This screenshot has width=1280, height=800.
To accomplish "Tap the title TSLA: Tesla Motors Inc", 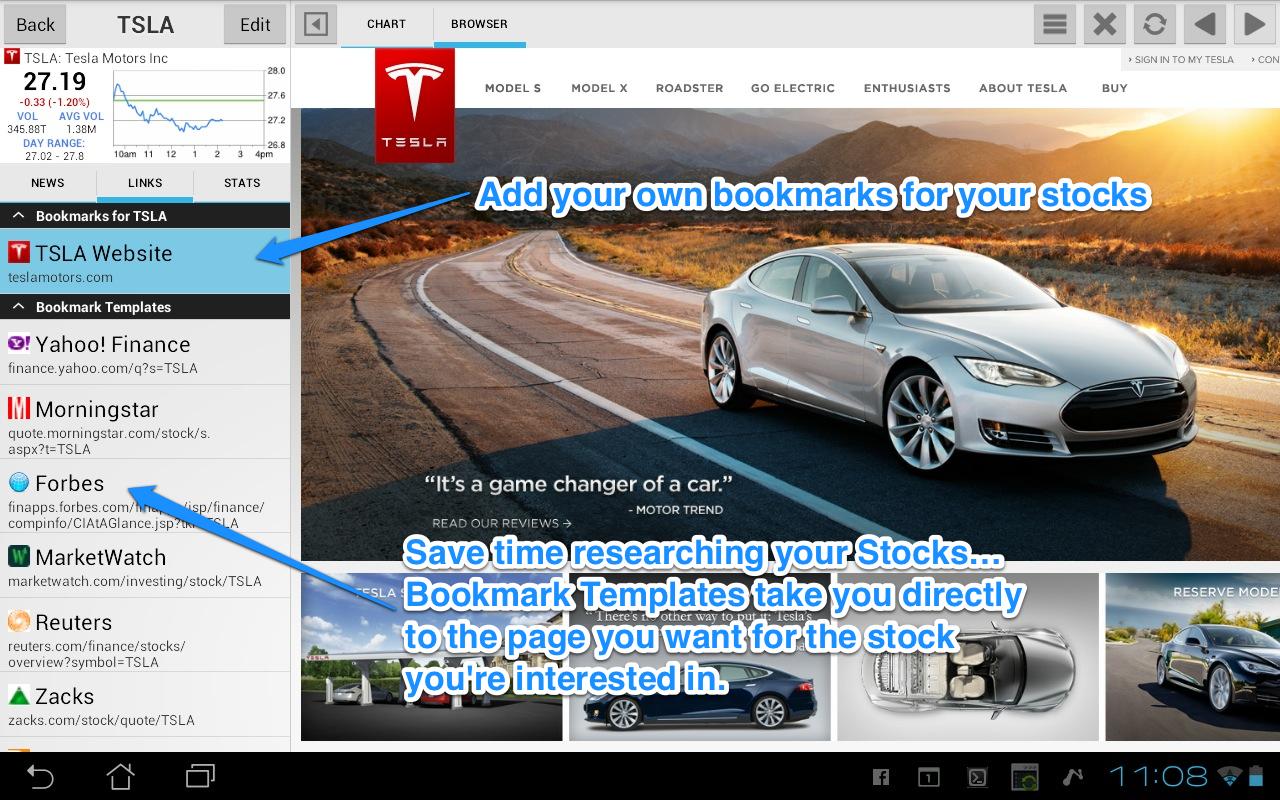I will pos(96,58).
